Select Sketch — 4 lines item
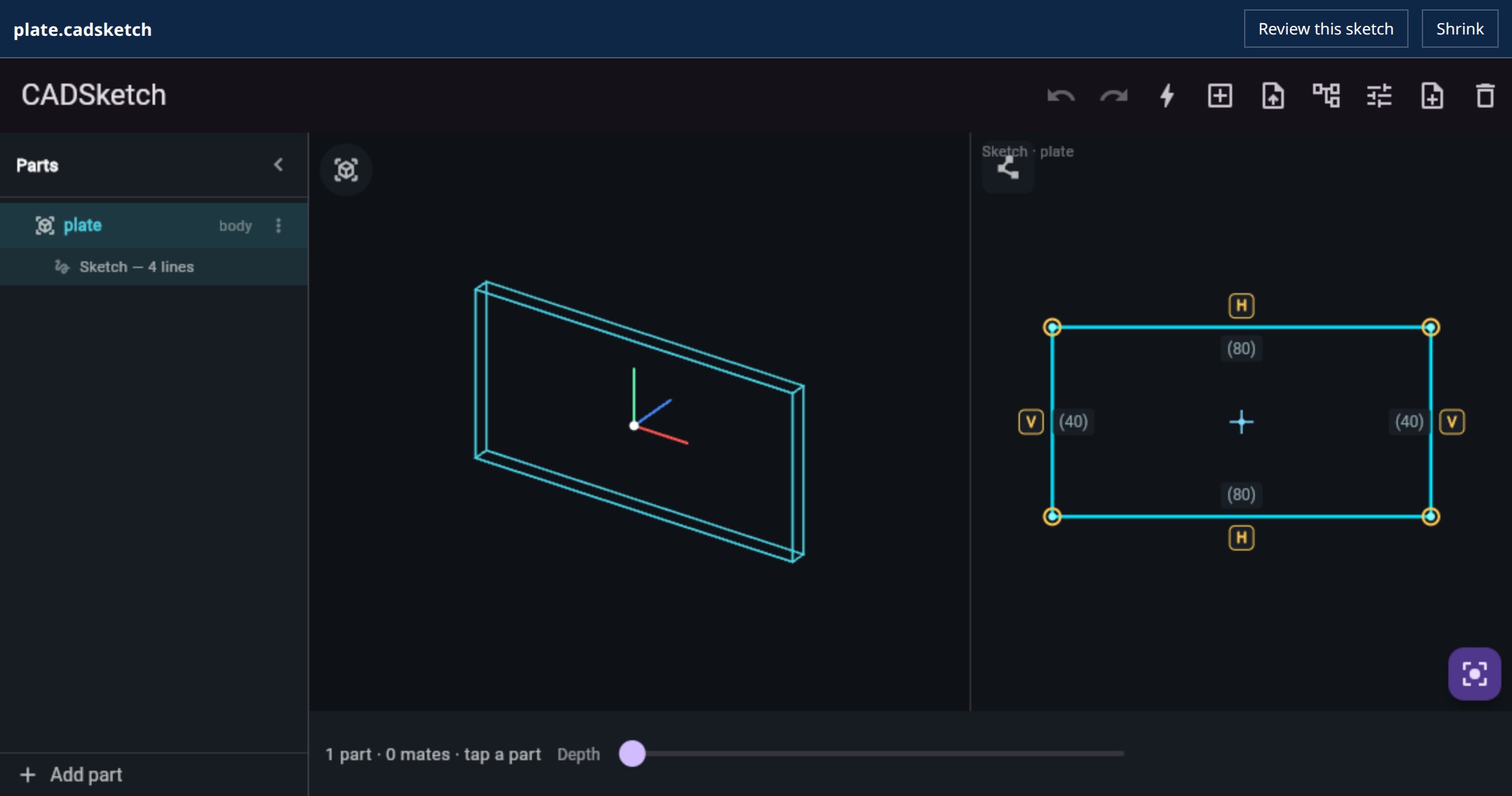 coord(154,267)
